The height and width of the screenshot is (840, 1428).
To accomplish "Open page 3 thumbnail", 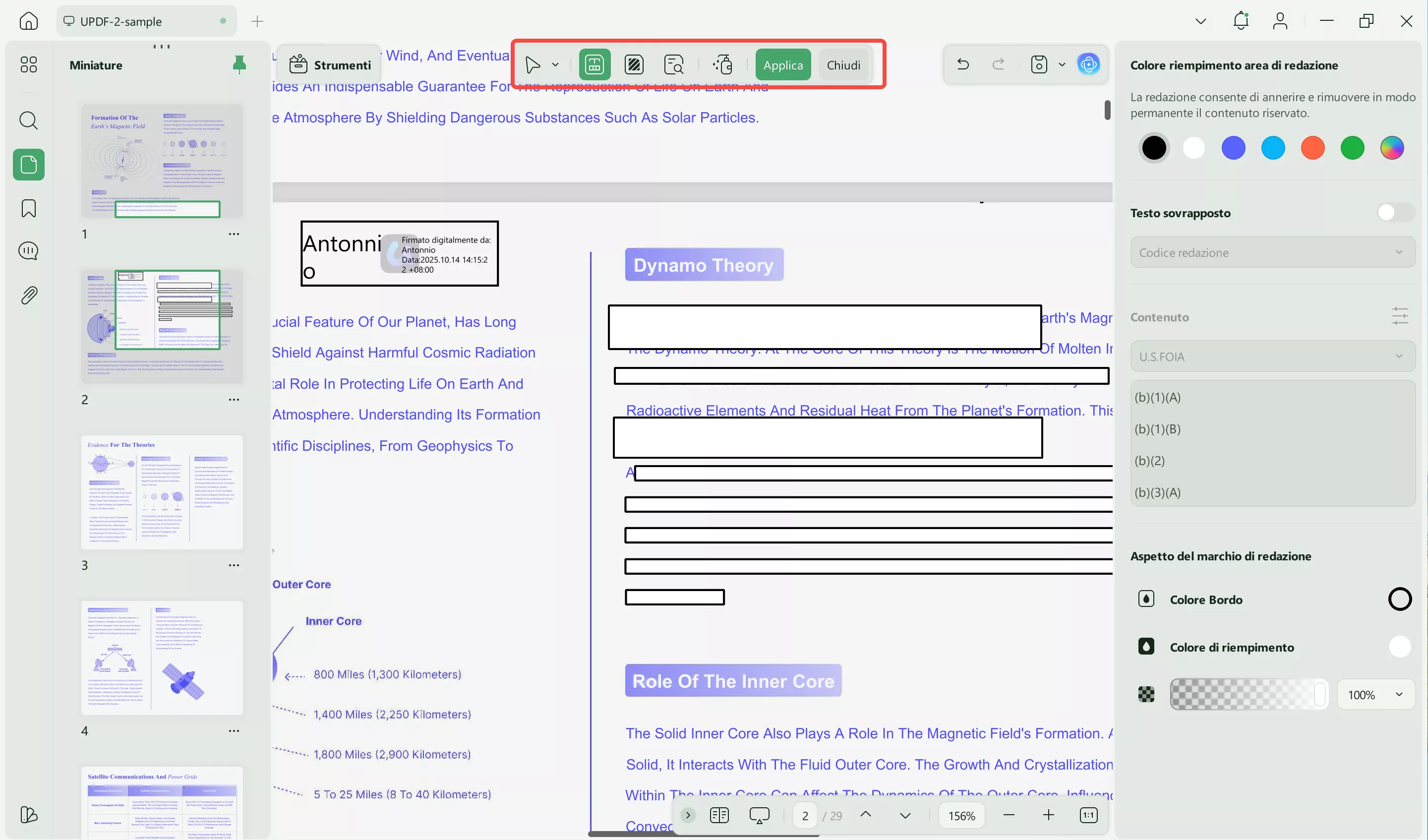I will click(x=162, y=491).
